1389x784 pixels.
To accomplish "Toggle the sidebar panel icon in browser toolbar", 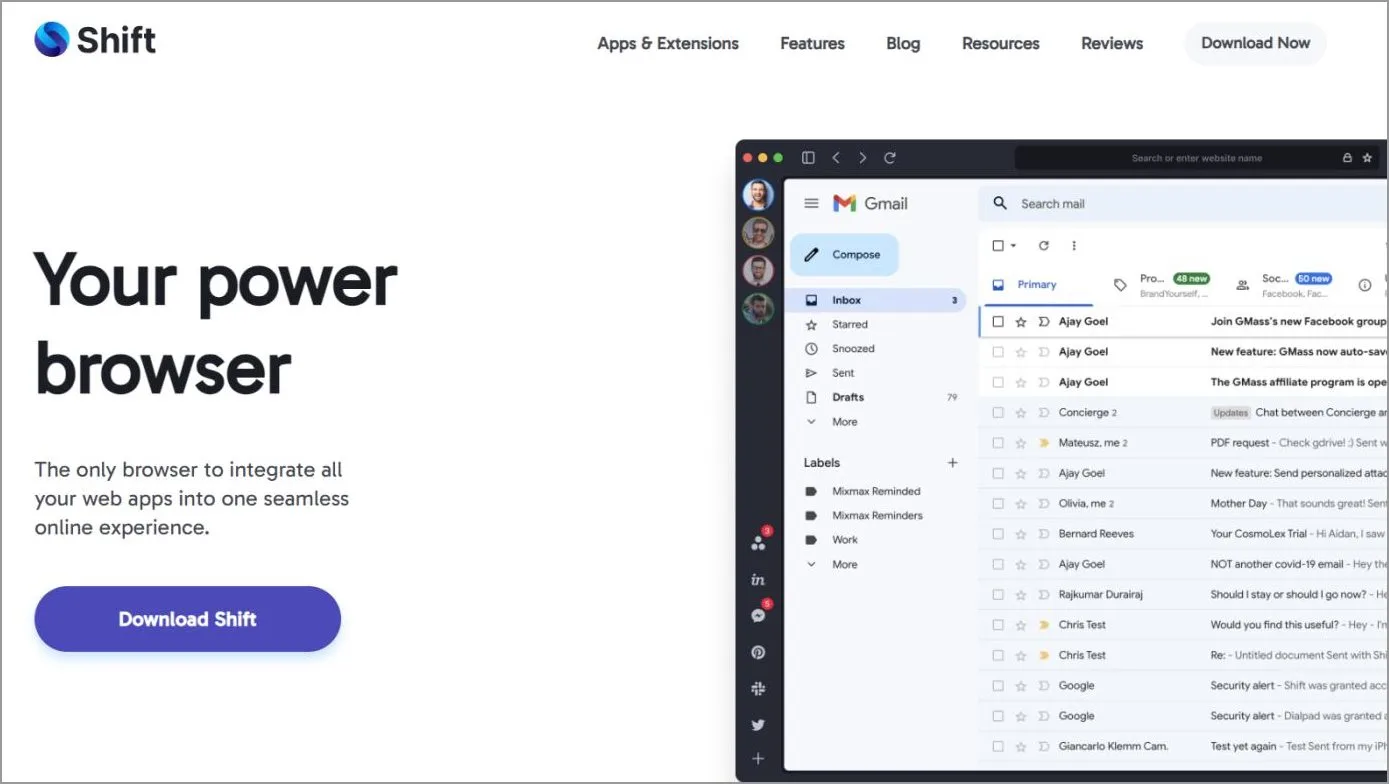I will pos(808,158).
